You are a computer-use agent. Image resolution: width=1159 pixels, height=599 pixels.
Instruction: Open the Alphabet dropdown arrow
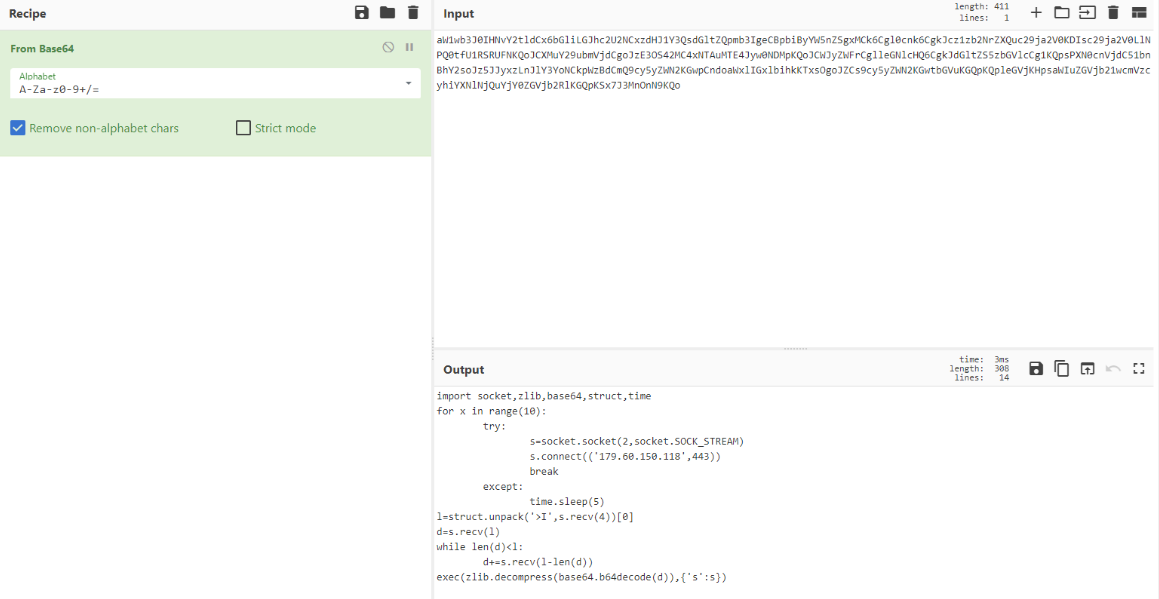point(408,83)
